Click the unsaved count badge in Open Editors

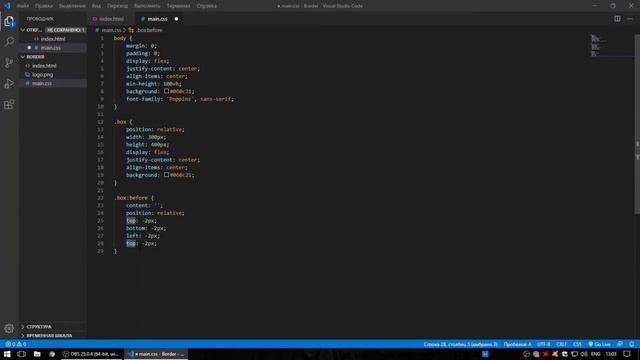[x=65, y=30]
